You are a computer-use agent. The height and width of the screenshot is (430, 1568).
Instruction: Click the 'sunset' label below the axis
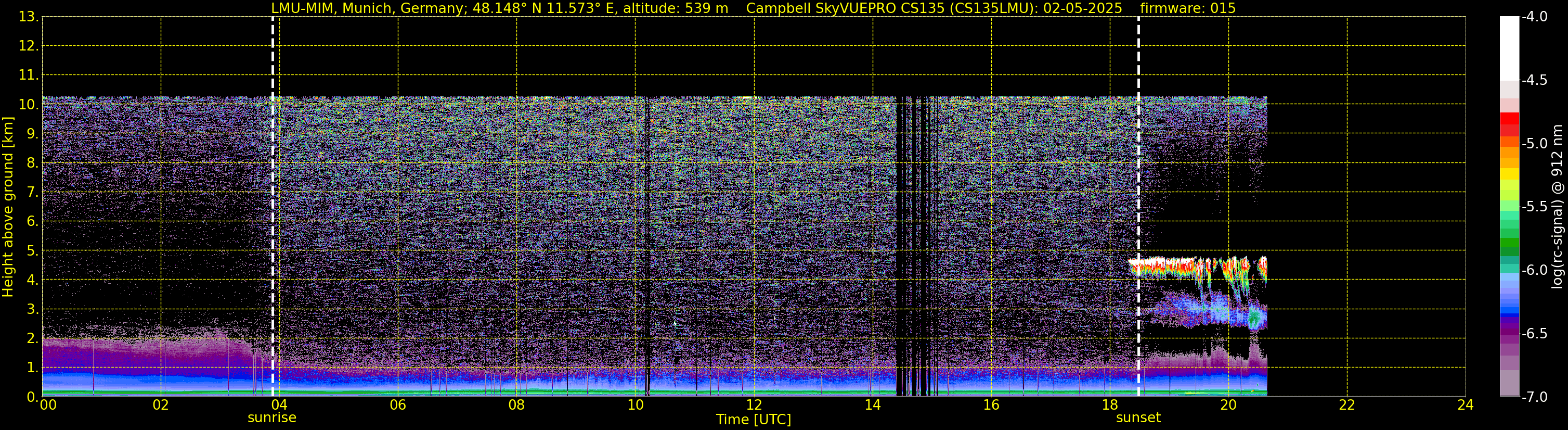coord(1138,418)
